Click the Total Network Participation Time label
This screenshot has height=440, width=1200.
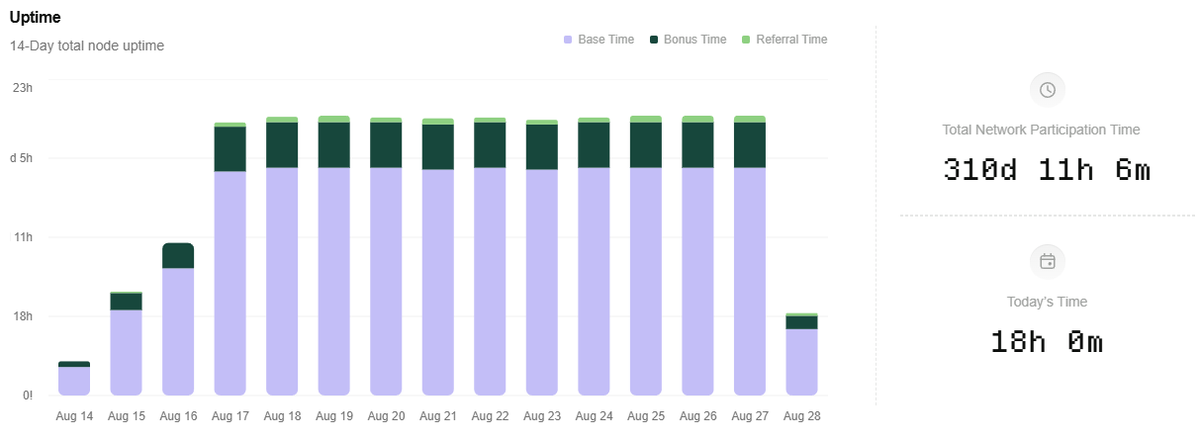click(1041, 130)
